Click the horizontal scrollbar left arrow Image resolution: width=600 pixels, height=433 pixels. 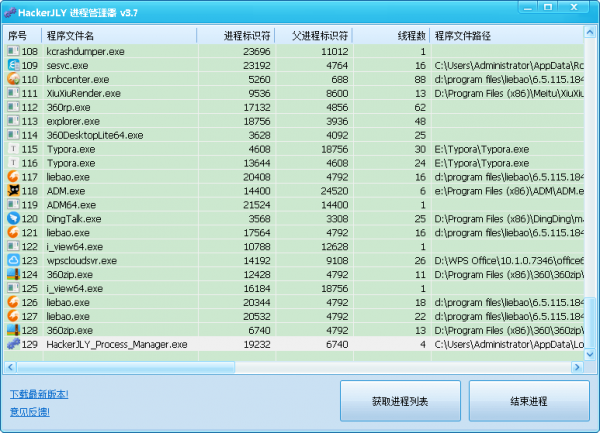point(10,367)
